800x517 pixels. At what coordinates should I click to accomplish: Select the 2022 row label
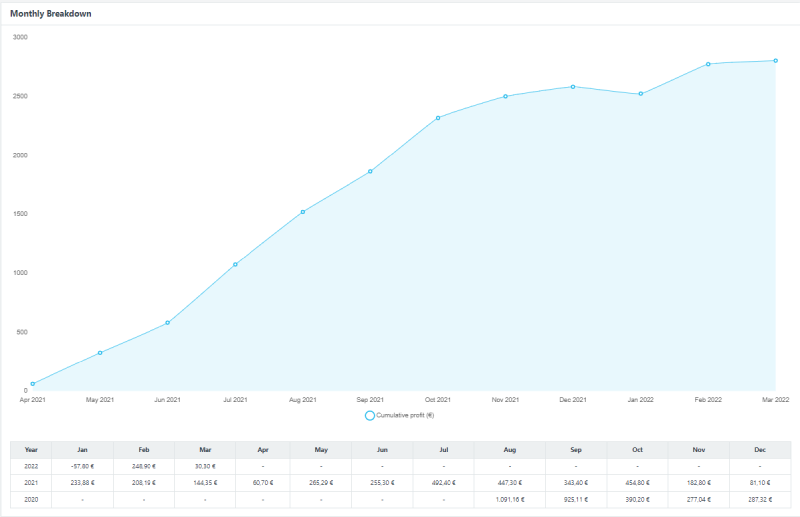31,466
